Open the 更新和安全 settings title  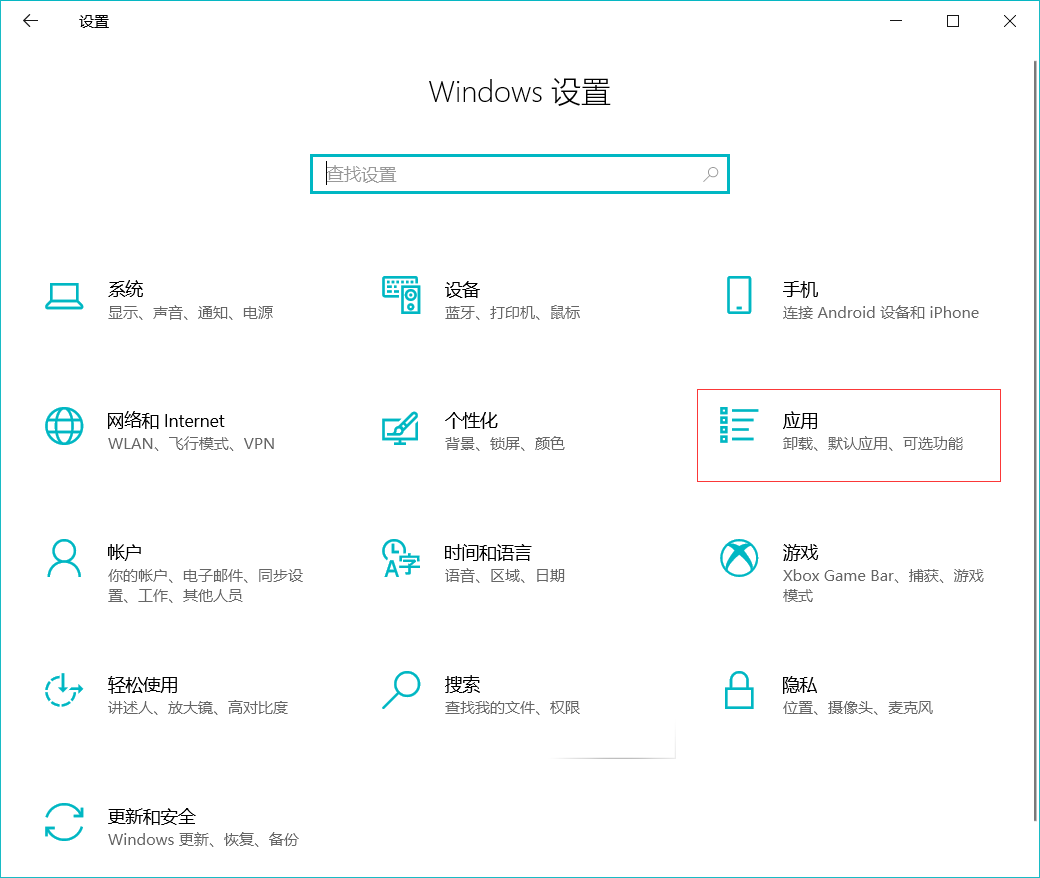point(152,816)
